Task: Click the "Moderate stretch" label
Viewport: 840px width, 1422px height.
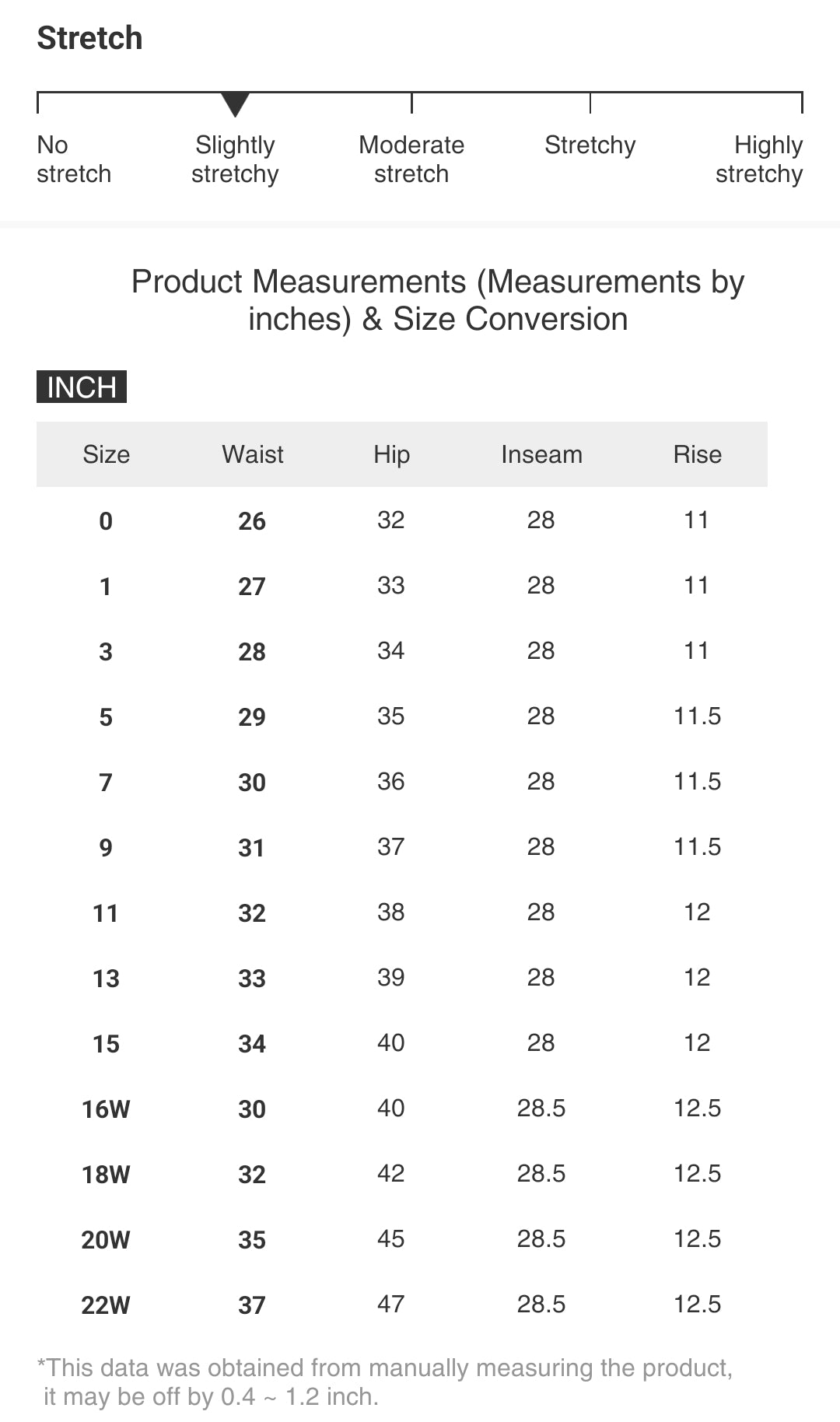Action: (411, 159)
